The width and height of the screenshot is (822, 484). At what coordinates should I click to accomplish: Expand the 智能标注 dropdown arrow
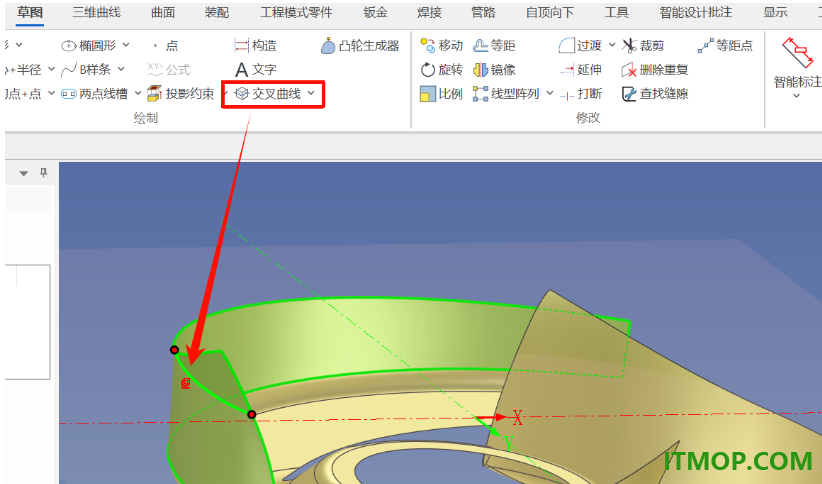(x=796, y=96)
